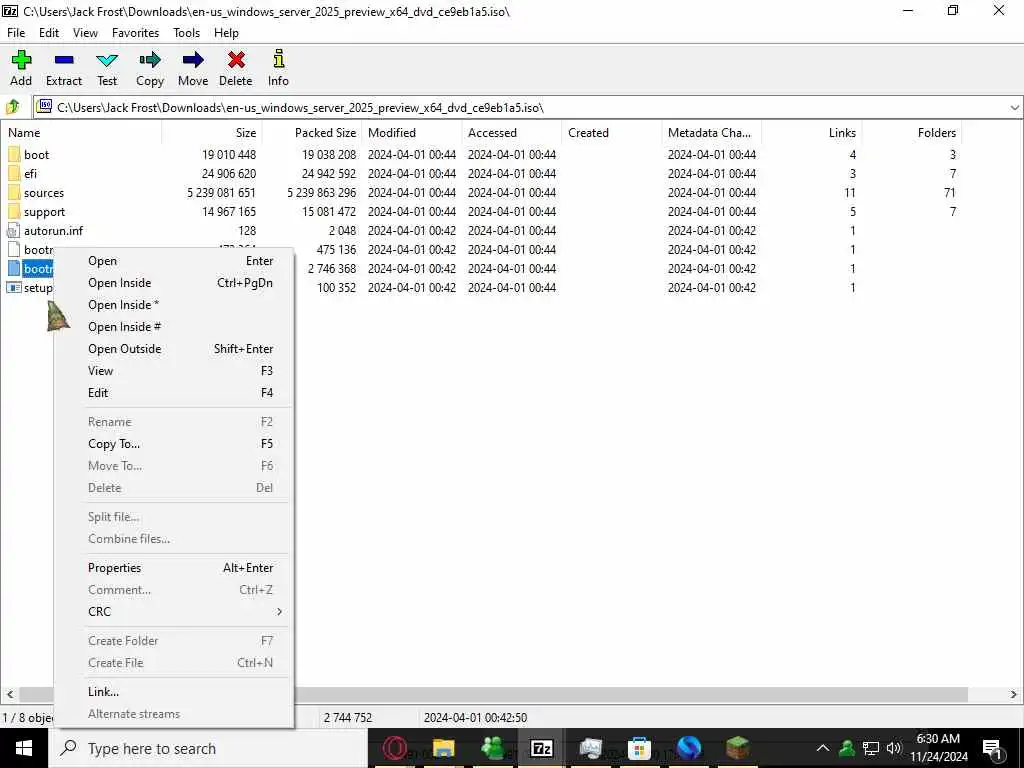Screen dimensions: 1024x768
Task: Click the up-folder icon beside address bar
Action: 13,106
